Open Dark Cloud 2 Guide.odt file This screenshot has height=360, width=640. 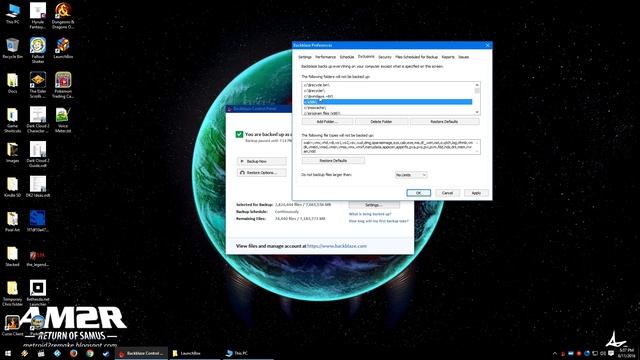tap(38, 154)
